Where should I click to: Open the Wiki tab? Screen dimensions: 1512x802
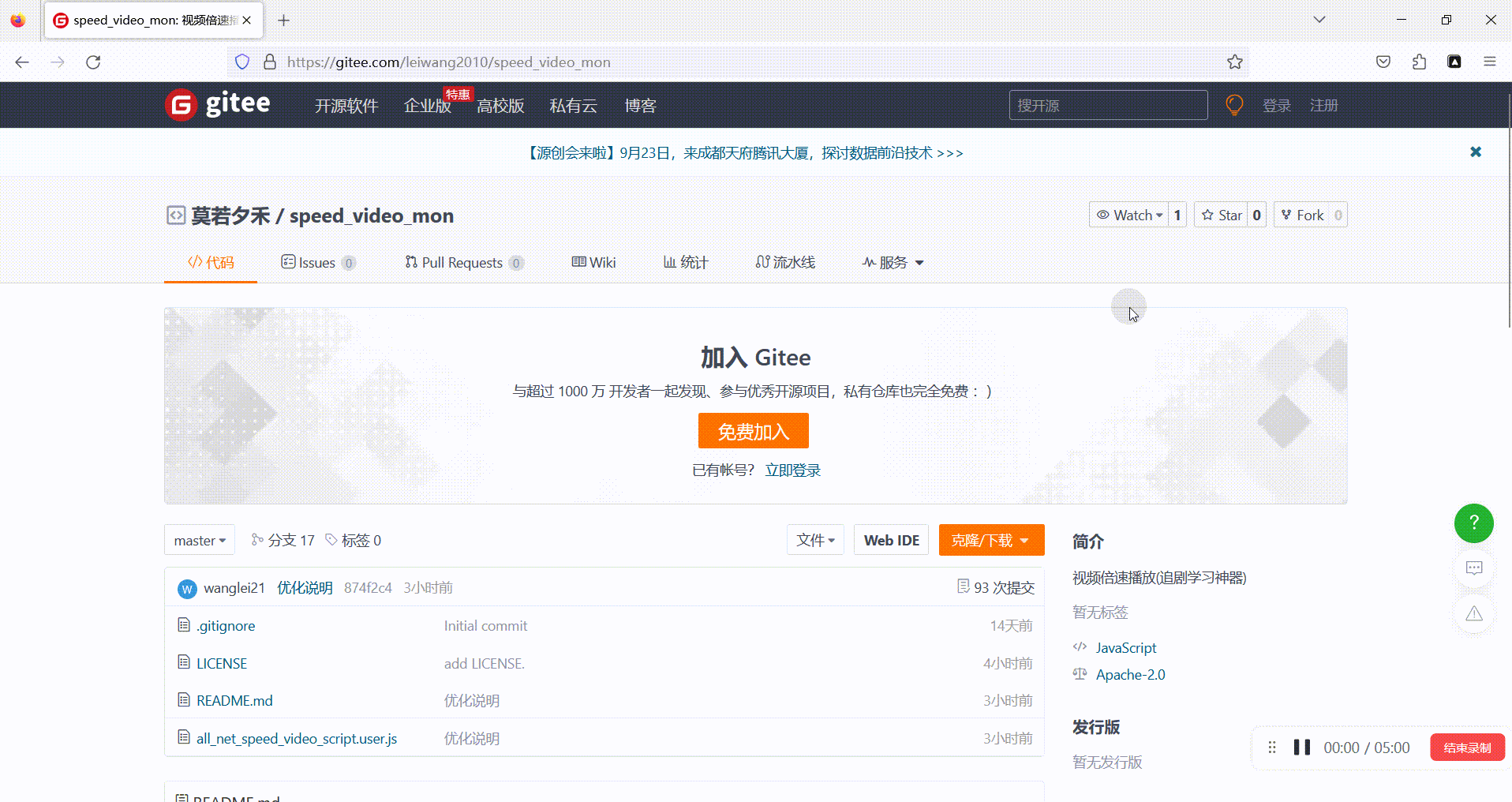(x=593, y=262)
